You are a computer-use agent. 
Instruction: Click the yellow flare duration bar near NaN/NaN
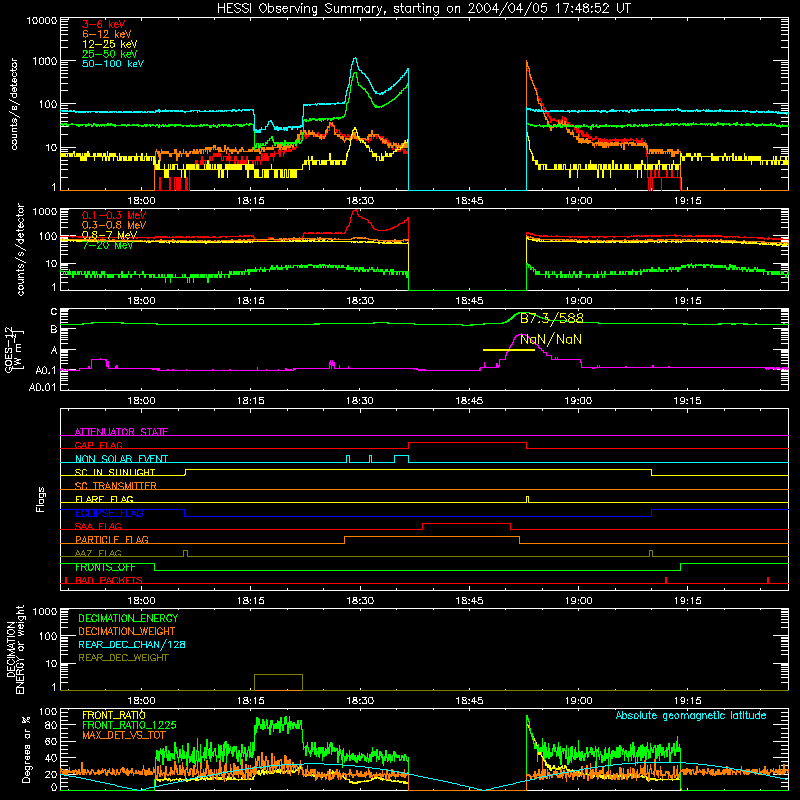click(509, 350)
